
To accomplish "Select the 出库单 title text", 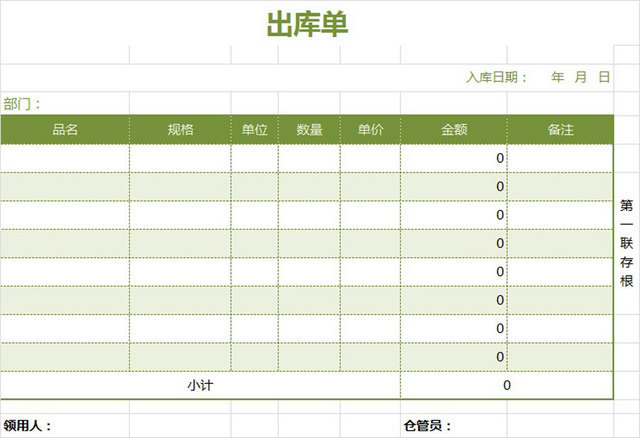I will coord(307,24).
